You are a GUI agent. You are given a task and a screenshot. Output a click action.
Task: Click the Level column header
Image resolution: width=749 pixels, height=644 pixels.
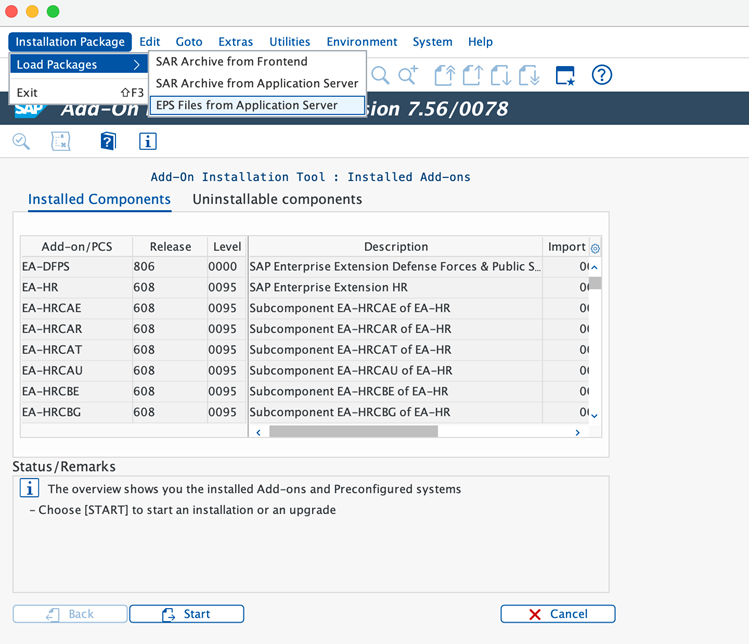(227, 247)
